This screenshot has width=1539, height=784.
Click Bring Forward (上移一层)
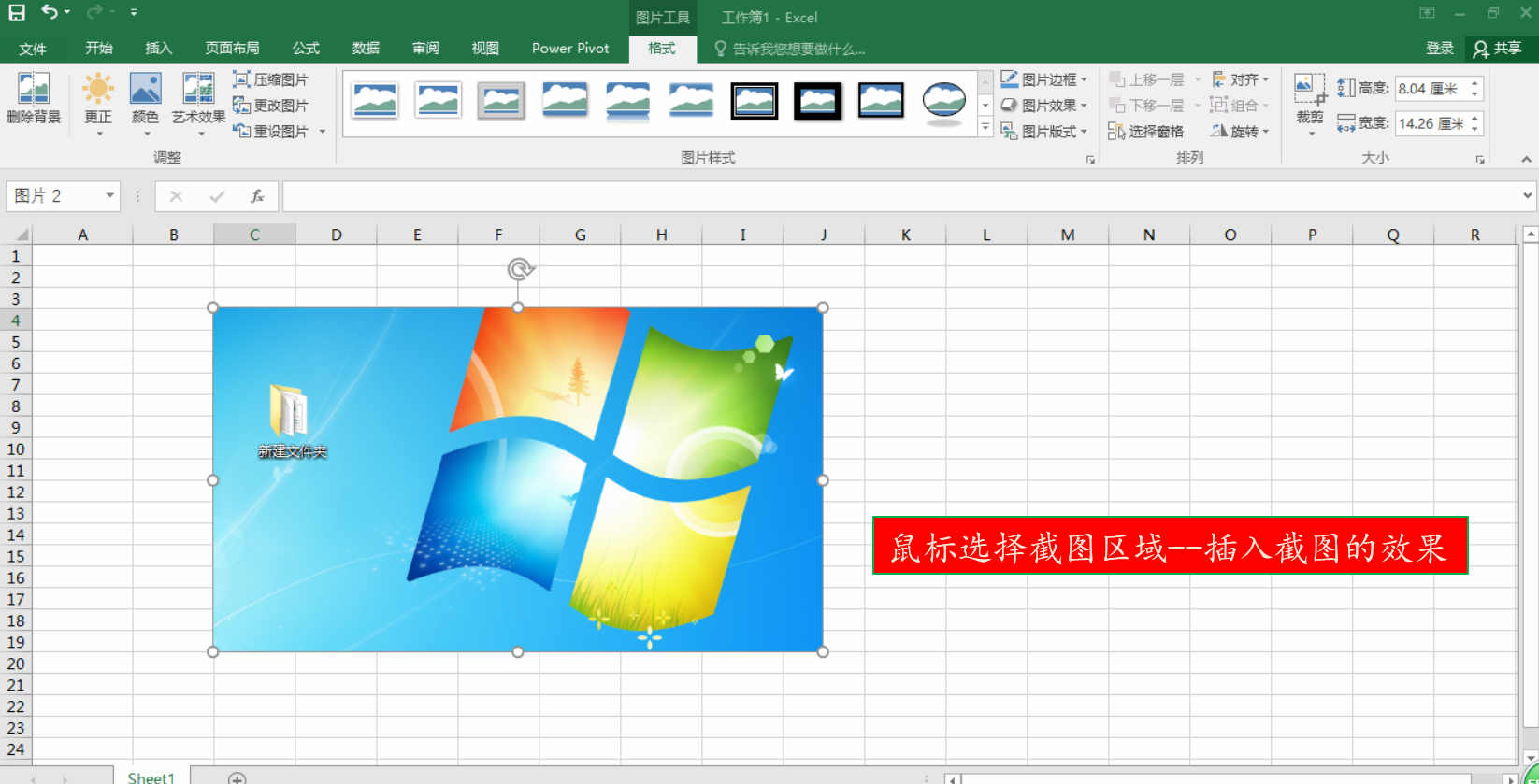(1146, 79)
